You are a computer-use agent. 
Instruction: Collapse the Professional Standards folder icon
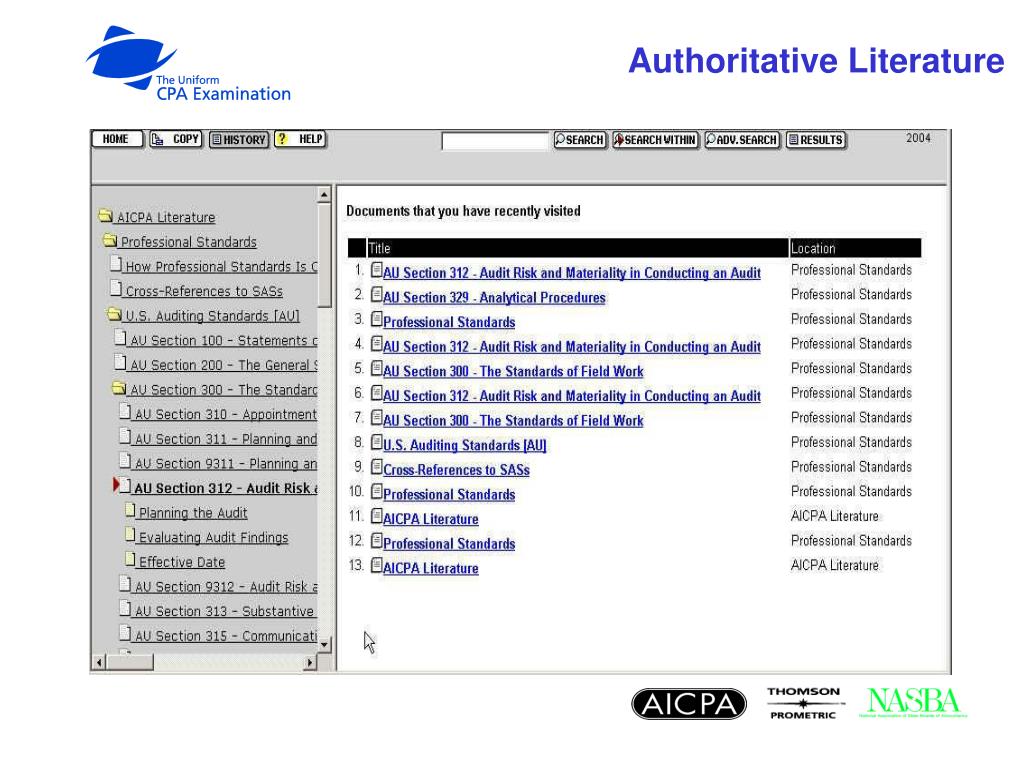coord(110,240)
